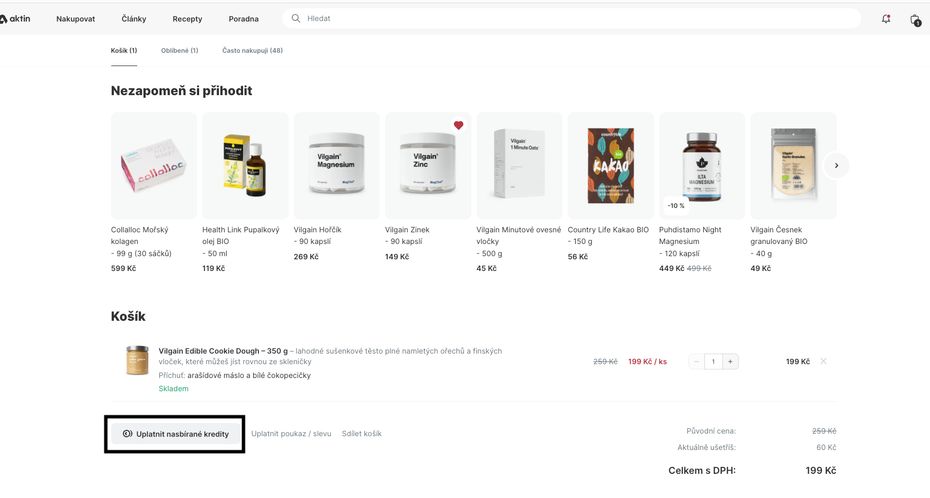Show next products with carousel arrow
This screenshot has height=498, width=930.
[x=836, y=165]
